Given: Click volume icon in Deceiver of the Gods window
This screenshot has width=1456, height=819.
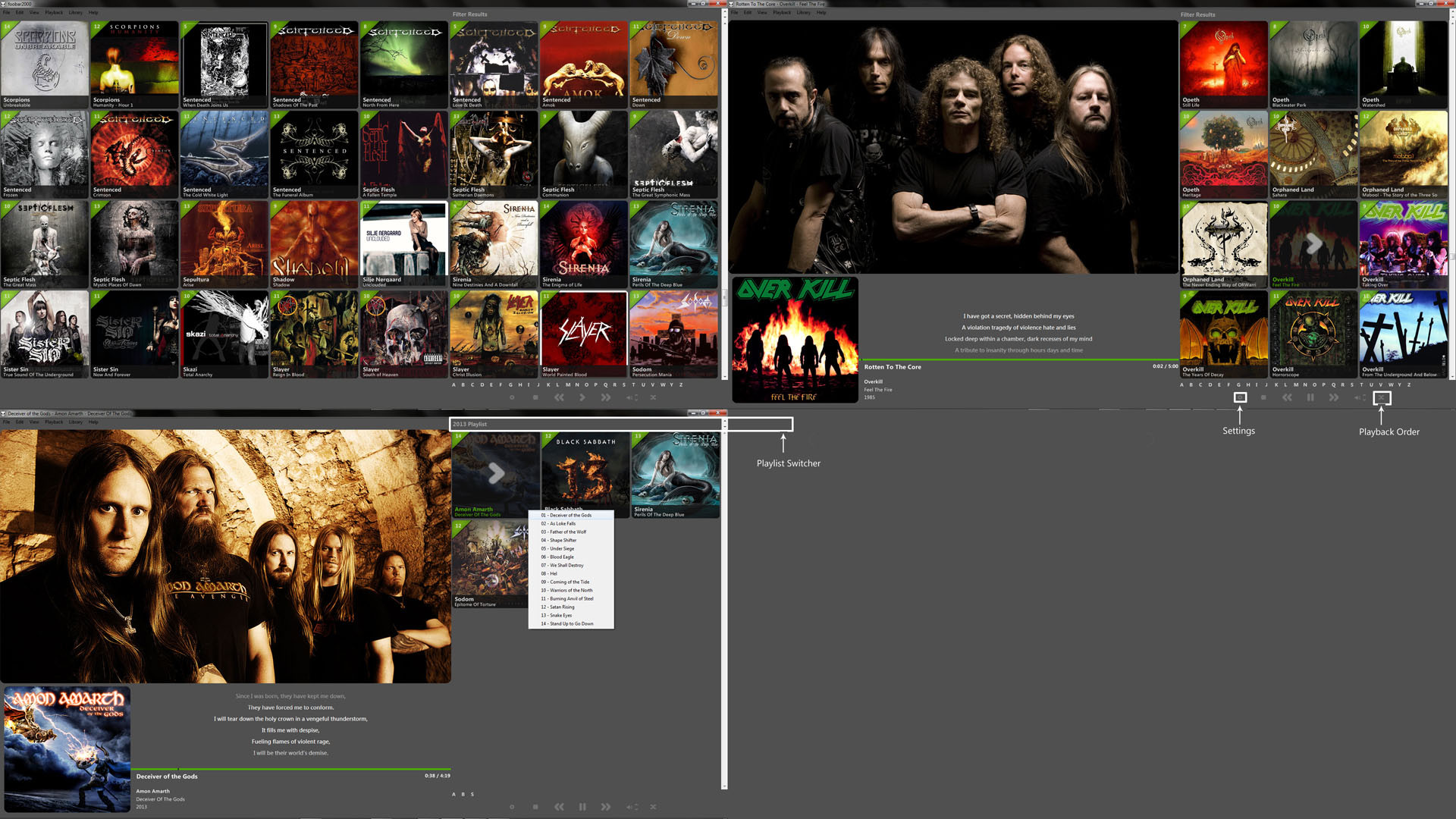Looking at the screenshot, I should 632,807.
